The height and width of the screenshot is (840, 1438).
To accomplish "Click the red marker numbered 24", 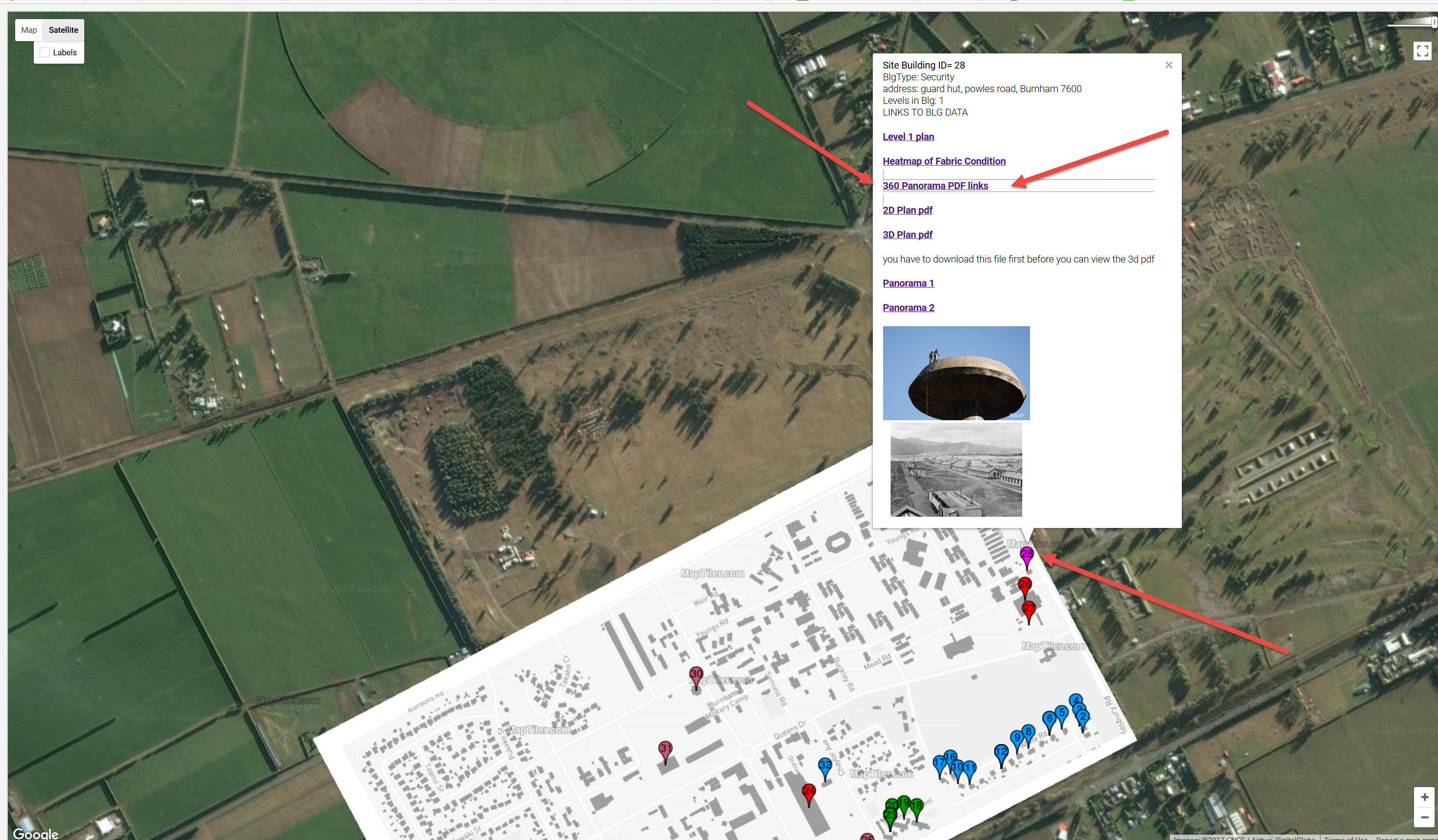I will (x=809, y=791).
